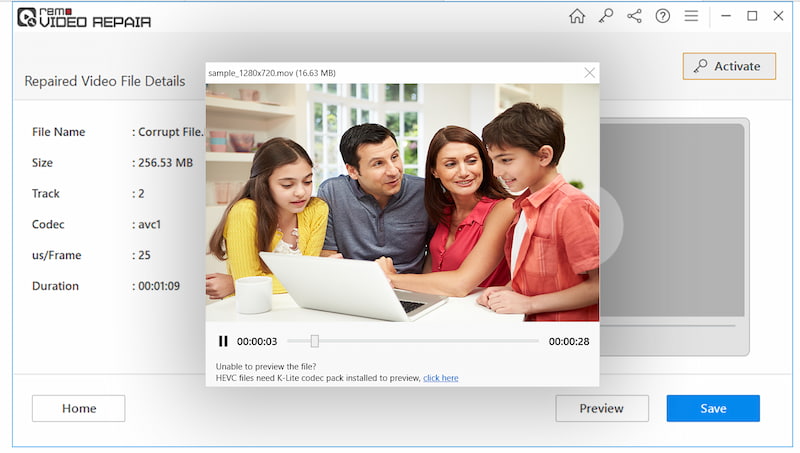Select the Codec value avc1

pos(149,224)
